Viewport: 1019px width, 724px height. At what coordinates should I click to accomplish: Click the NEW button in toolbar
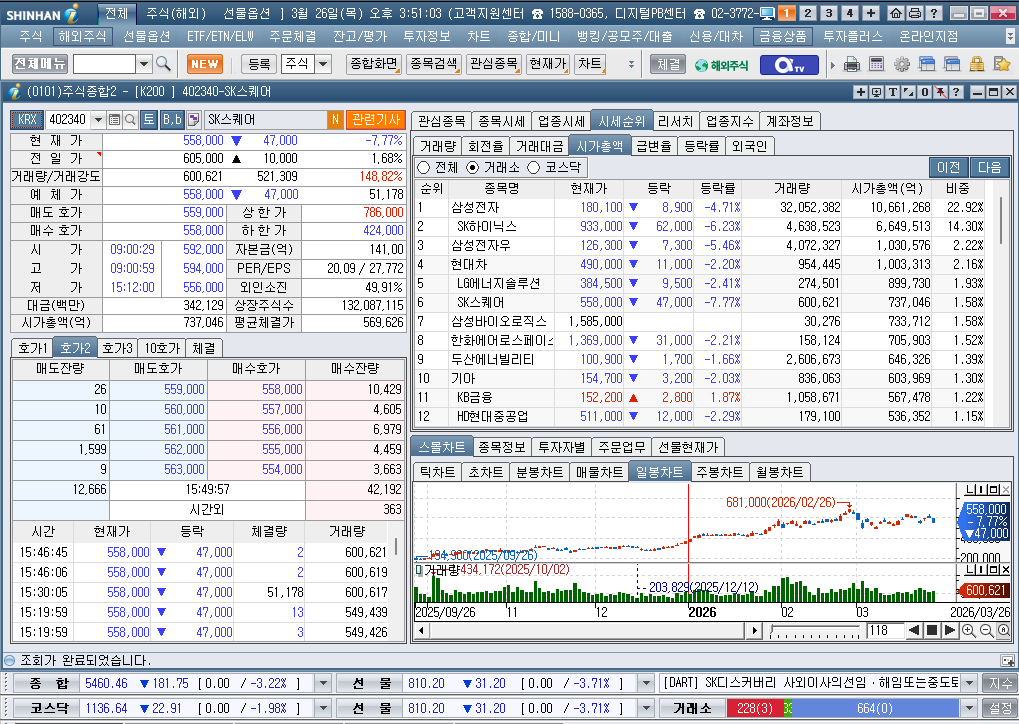pos(205,64)
